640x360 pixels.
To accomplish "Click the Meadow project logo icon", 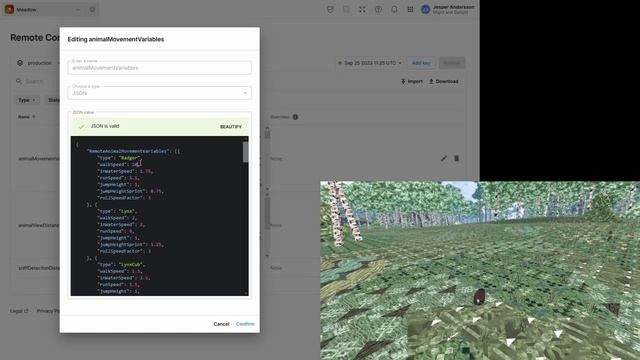I will pos(9,9).
